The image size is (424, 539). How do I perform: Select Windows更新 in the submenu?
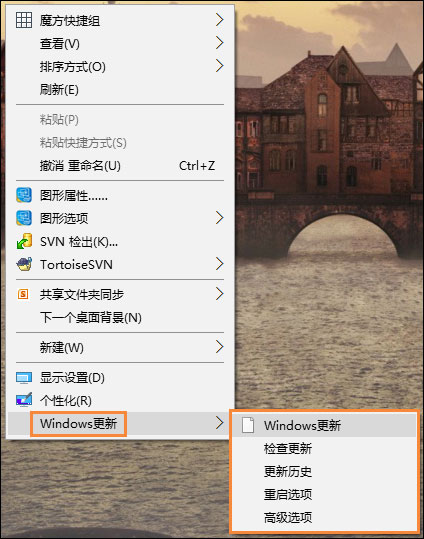point(324,426)
